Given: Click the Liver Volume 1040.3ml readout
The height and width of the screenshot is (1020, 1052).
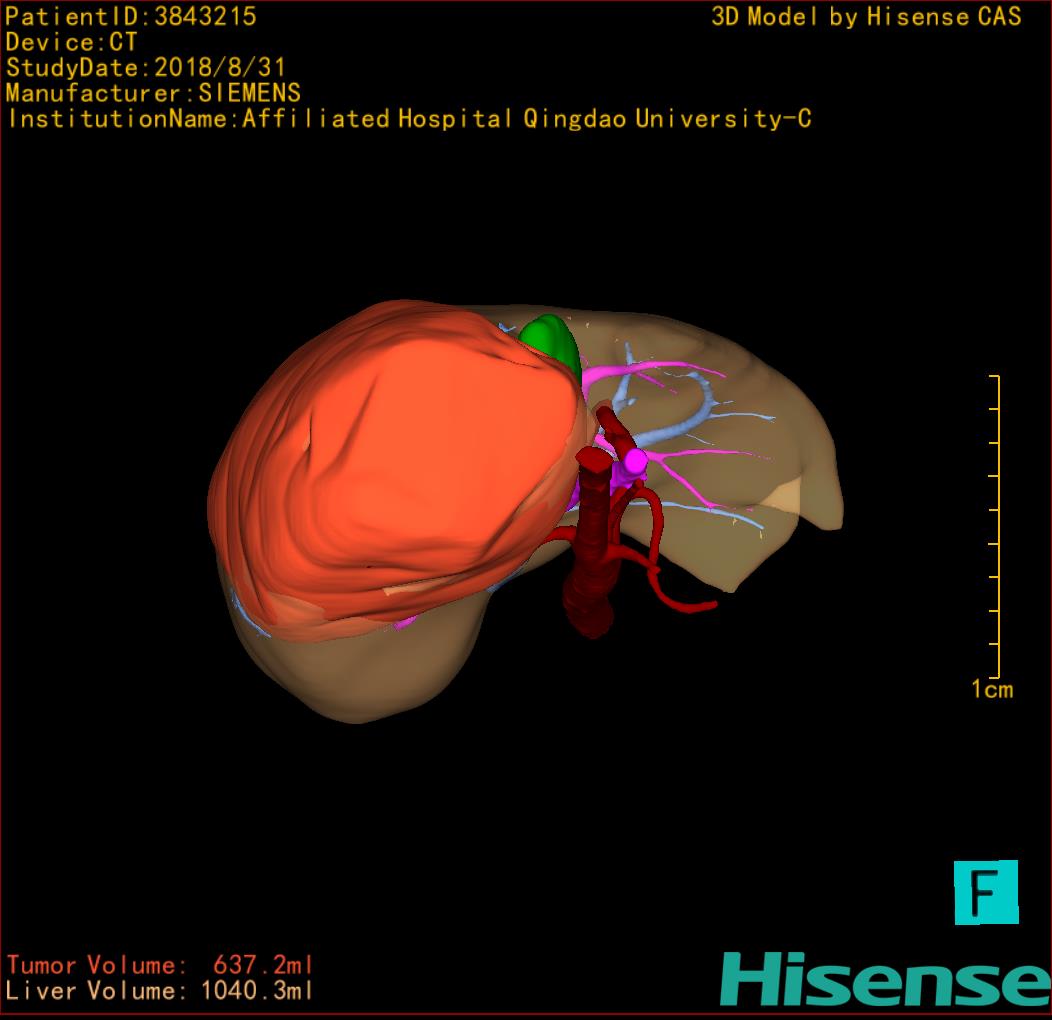Looking at the screenshot, I should pyautogui.click(x=160, y=991).
